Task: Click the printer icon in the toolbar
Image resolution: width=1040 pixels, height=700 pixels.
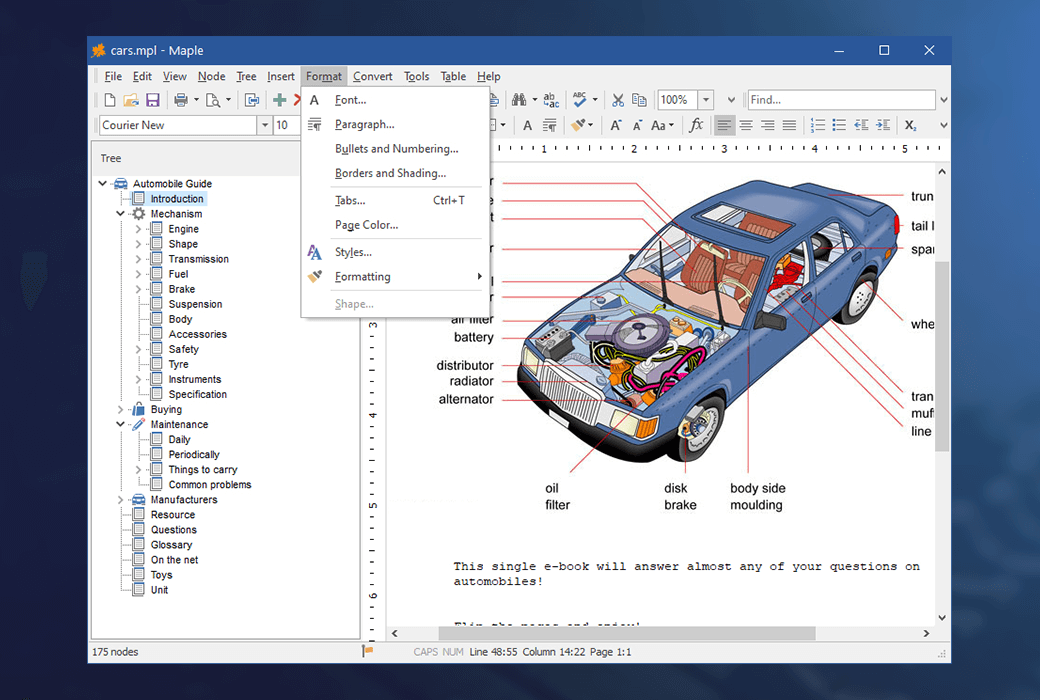Action: coord(180,100)
